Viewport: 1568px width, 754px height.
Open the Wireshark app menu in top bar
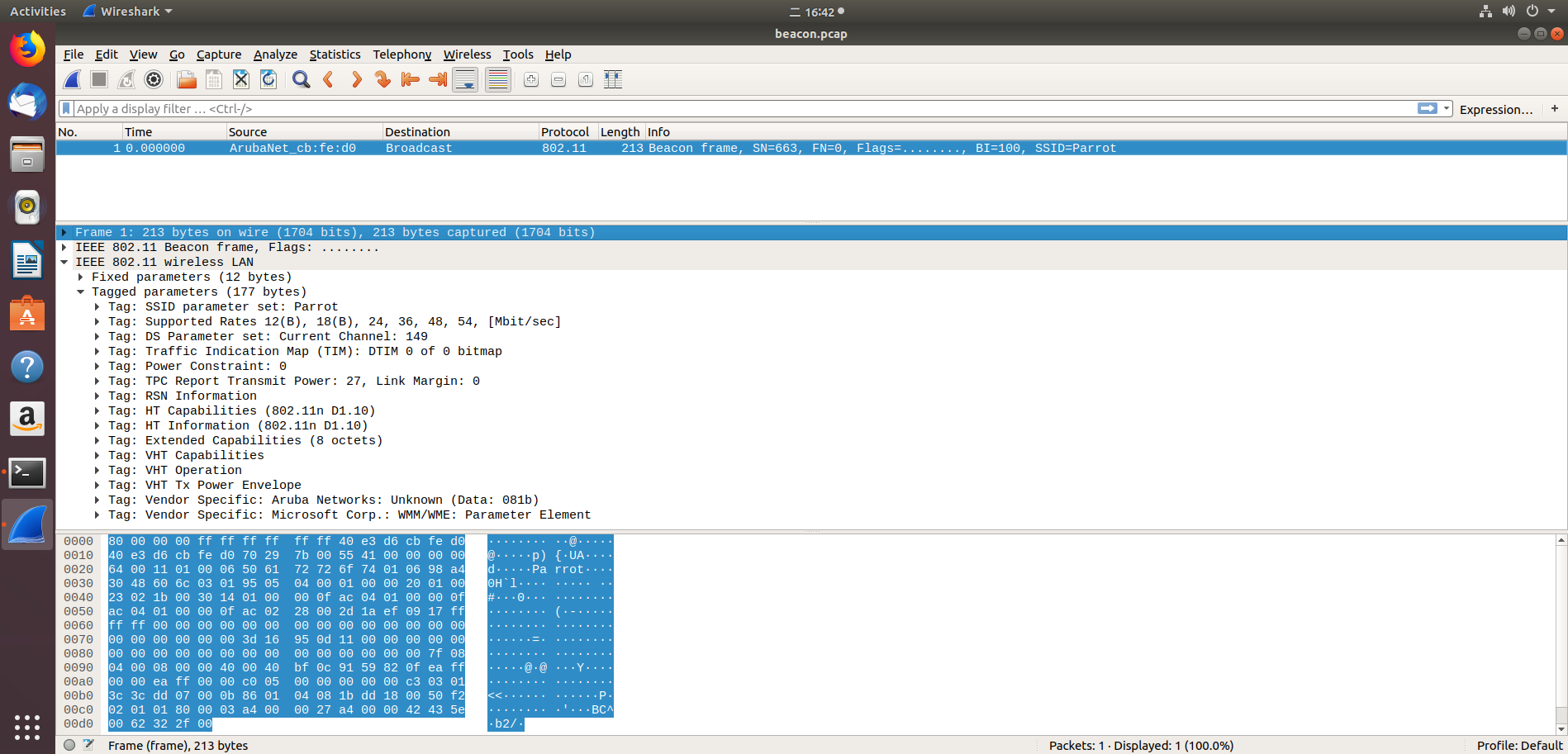(128, 12)
